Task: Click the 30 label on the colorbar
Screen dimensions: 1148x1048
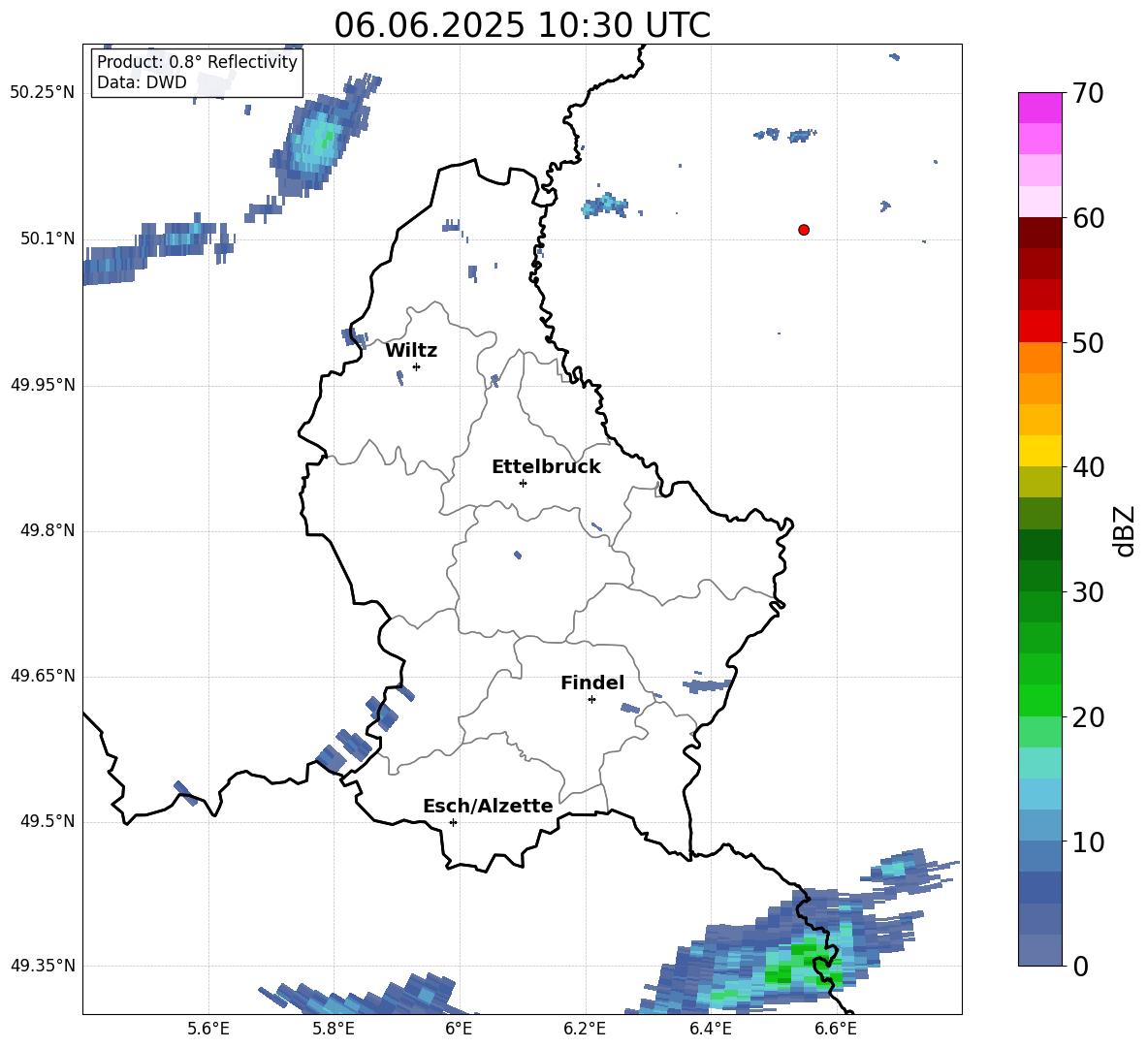Action: coord(1087,592)
